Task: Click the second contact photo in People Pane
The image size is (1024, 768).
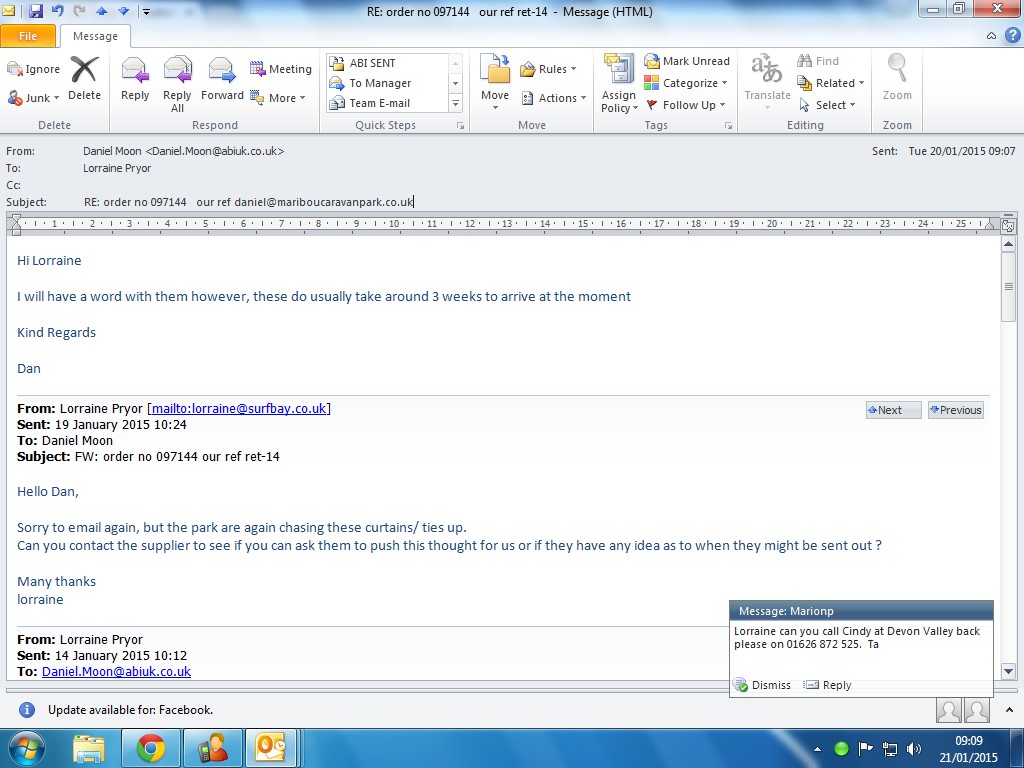Action: [977, 711]
